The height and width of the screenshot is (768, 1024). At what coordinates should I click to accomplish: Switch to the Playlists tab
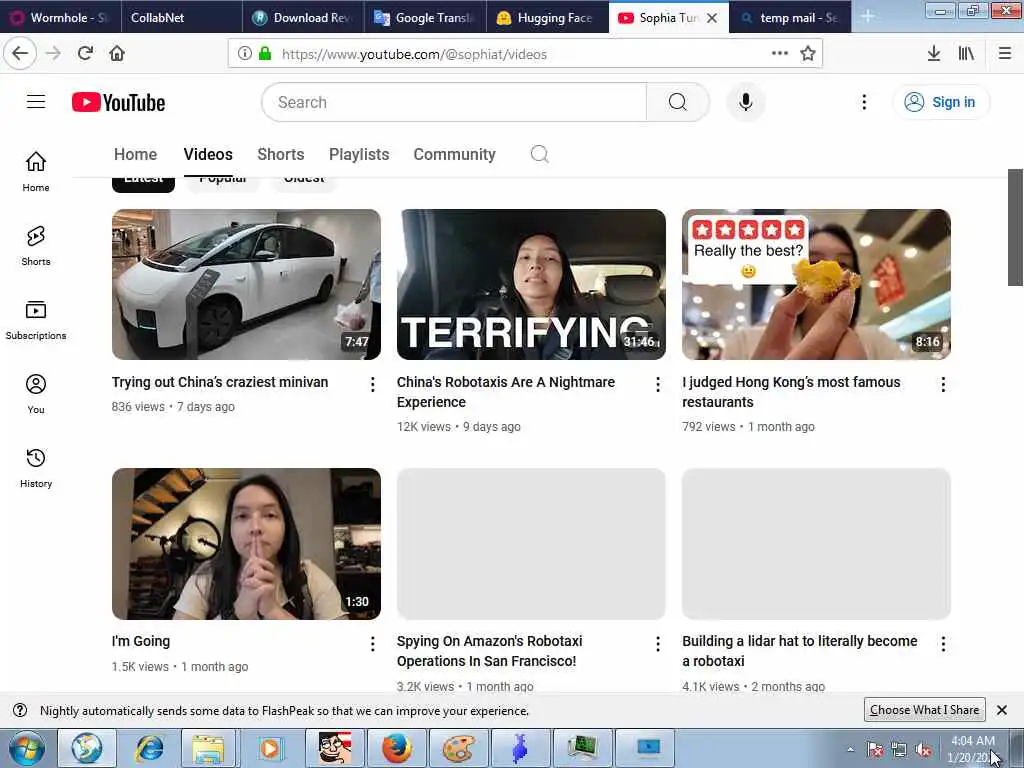(x=359, y=154)
